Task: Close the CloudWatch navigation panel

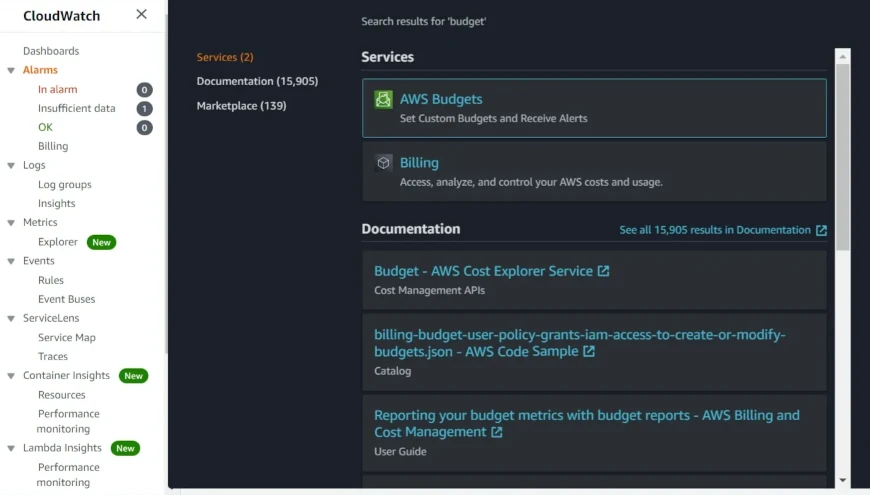Action: (141, 14)
